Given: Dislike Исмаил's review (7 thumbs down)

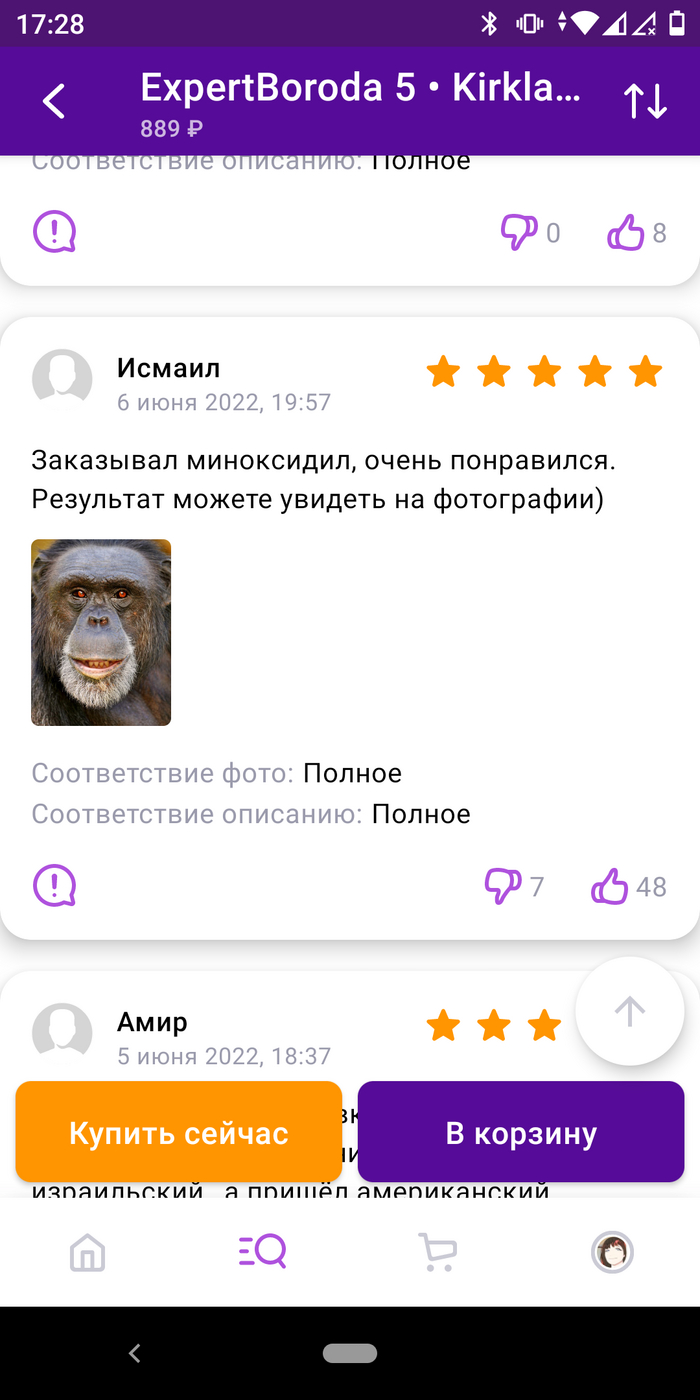Looking at the screenshot, I should [503, 885].
